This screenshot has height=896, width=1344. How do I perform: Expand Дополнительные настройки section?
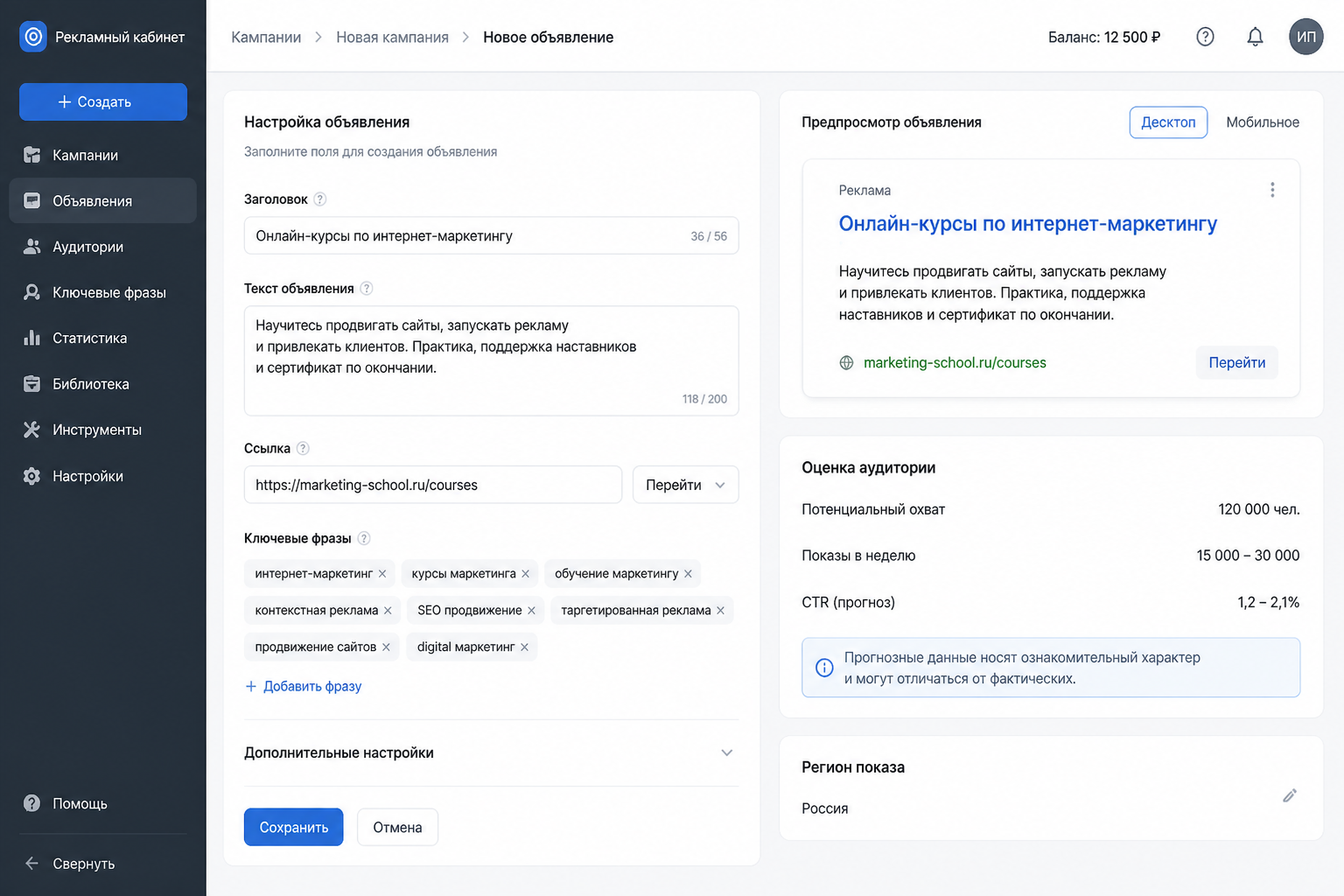[x=491, y=753]
